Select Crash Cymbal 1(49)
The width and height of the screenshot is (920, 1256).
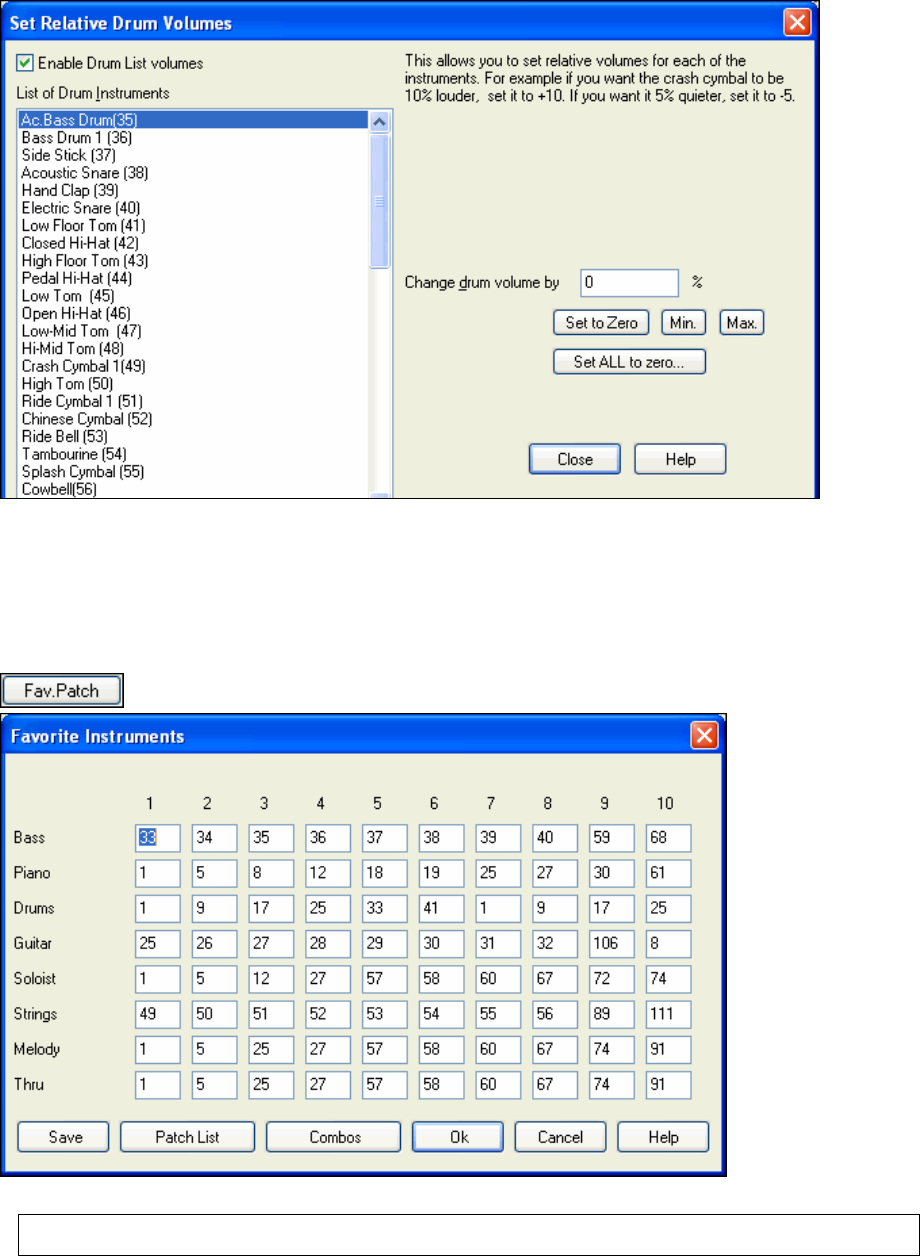tap(193, 366)
